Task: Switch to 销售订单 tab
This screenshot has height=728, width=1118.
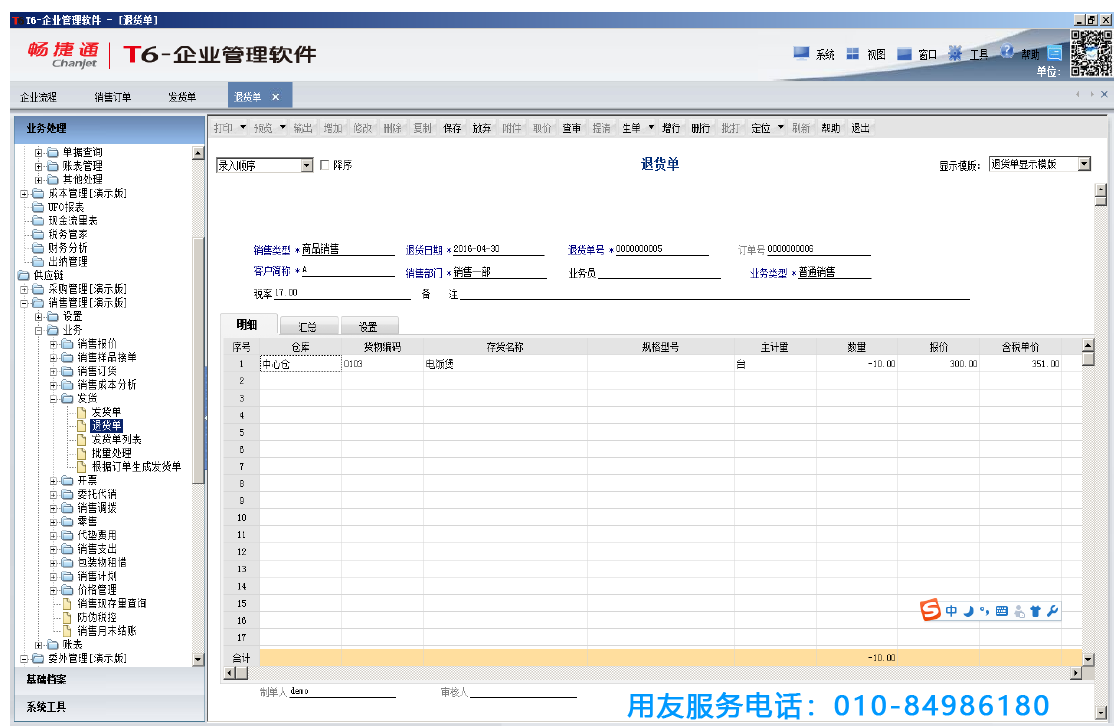Action: 113,97
